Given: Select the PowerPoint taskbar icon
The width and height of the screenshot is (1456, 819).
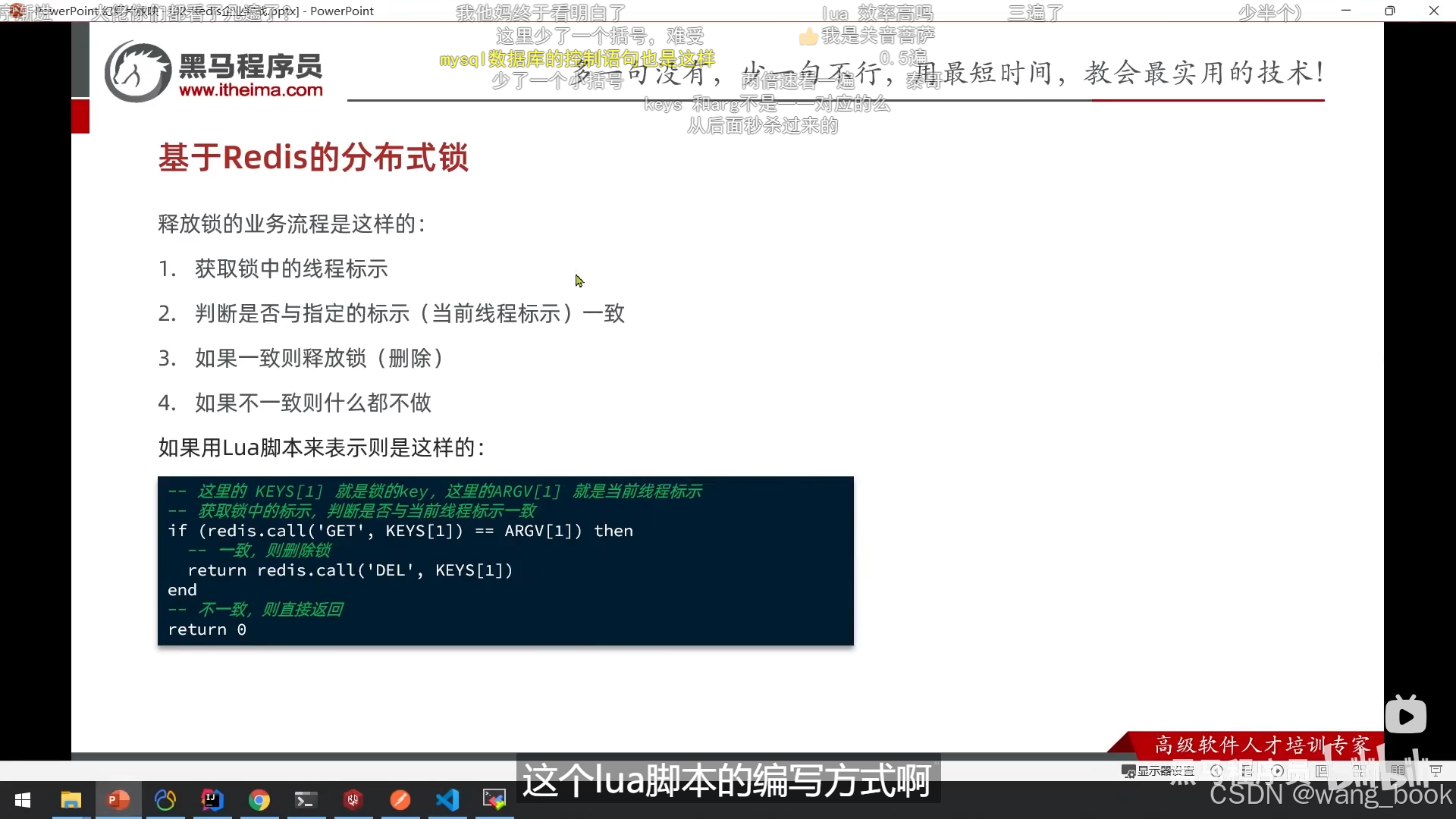Looking at the screenshot, I should [118, 800].
